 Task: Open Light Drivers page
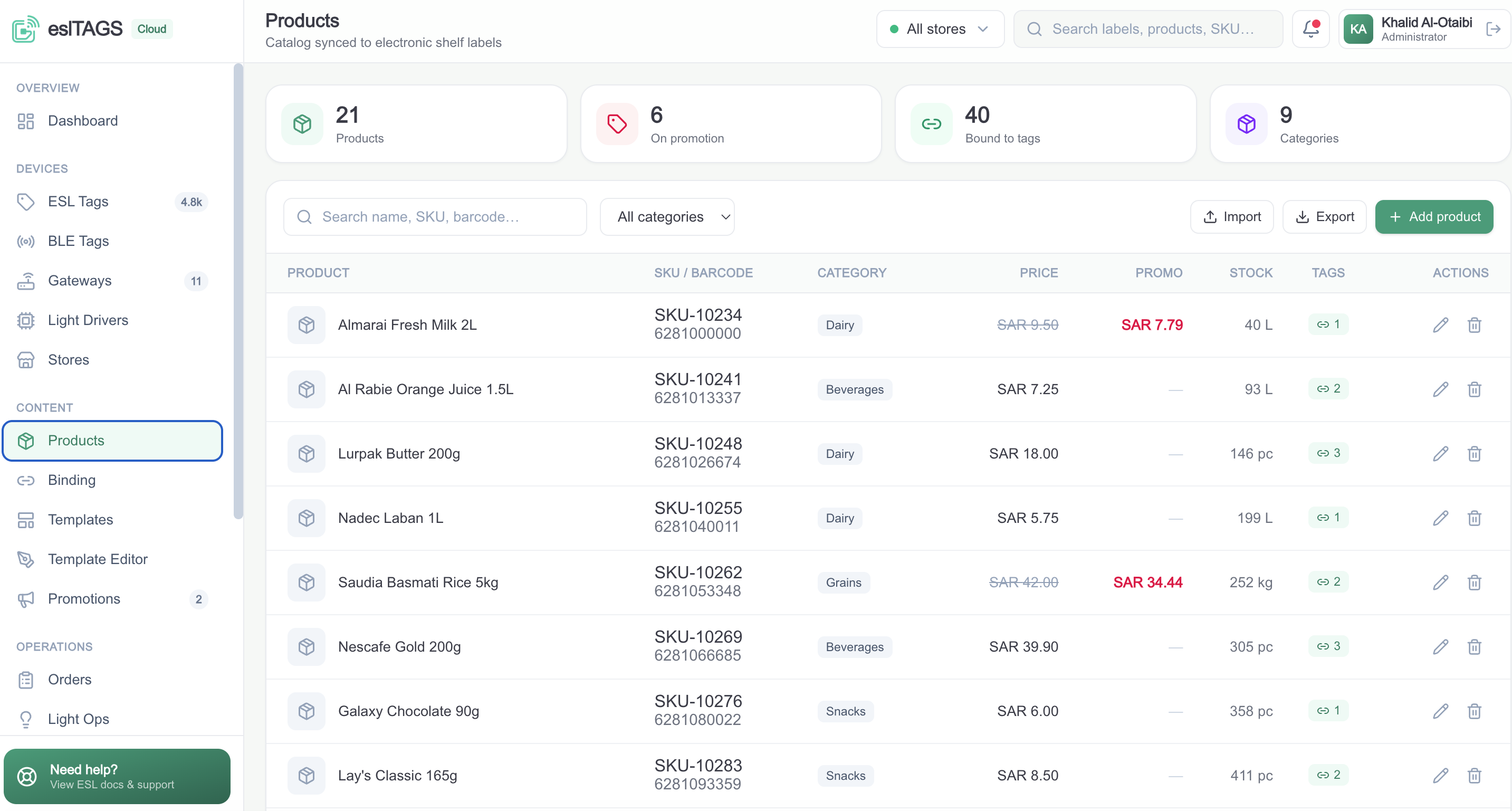(113, 320)
